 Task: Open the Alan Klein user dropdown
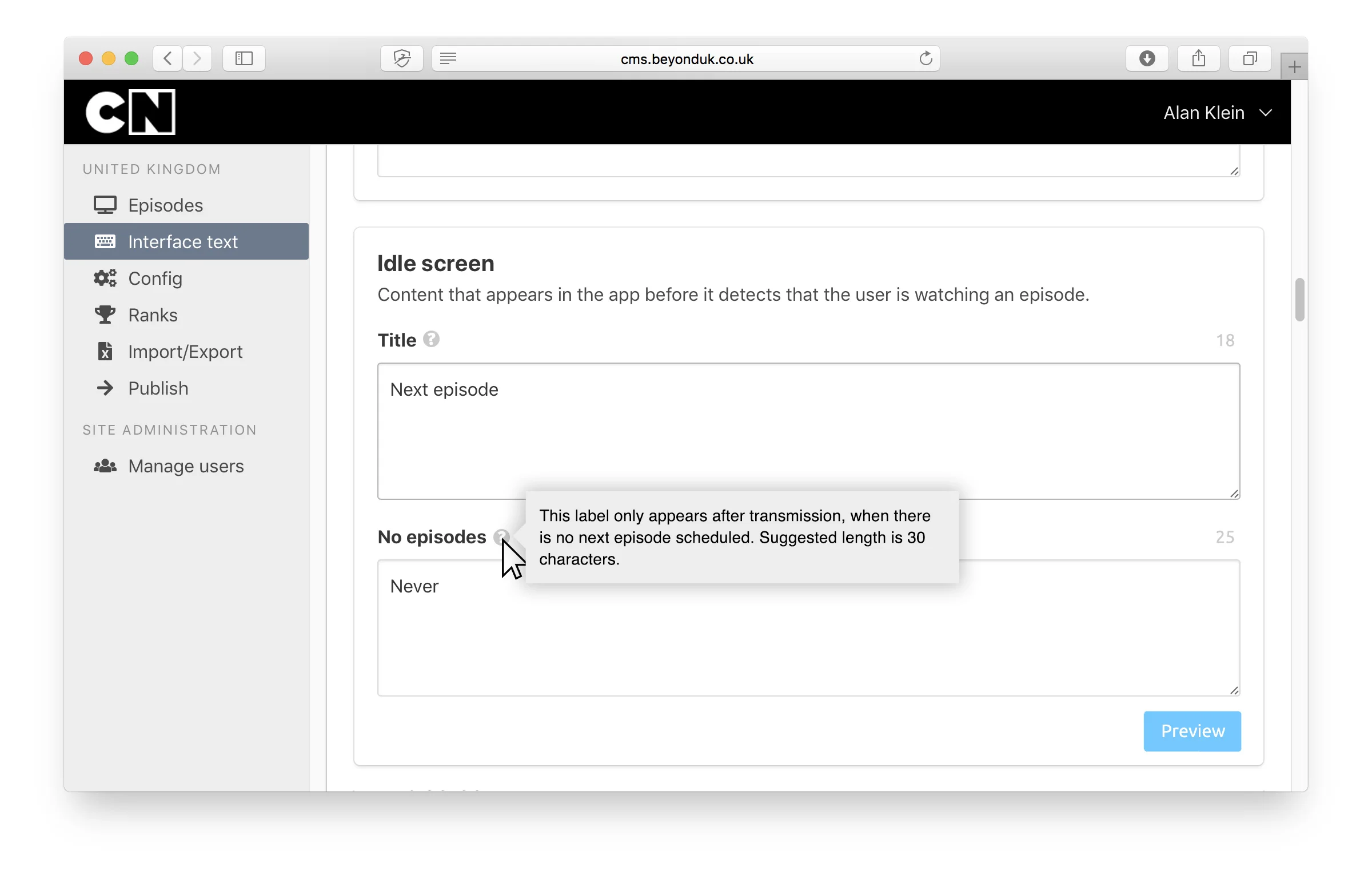pyautogui.click(x=1216, y=113)
